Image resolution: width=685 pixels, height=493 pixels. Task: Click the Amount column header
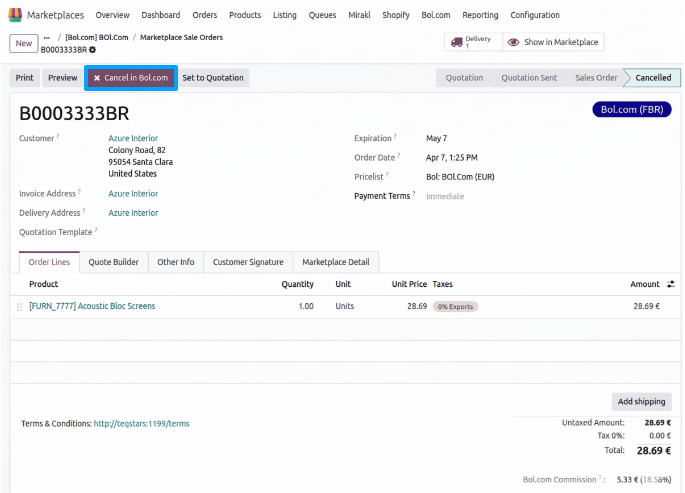(645, 284)
